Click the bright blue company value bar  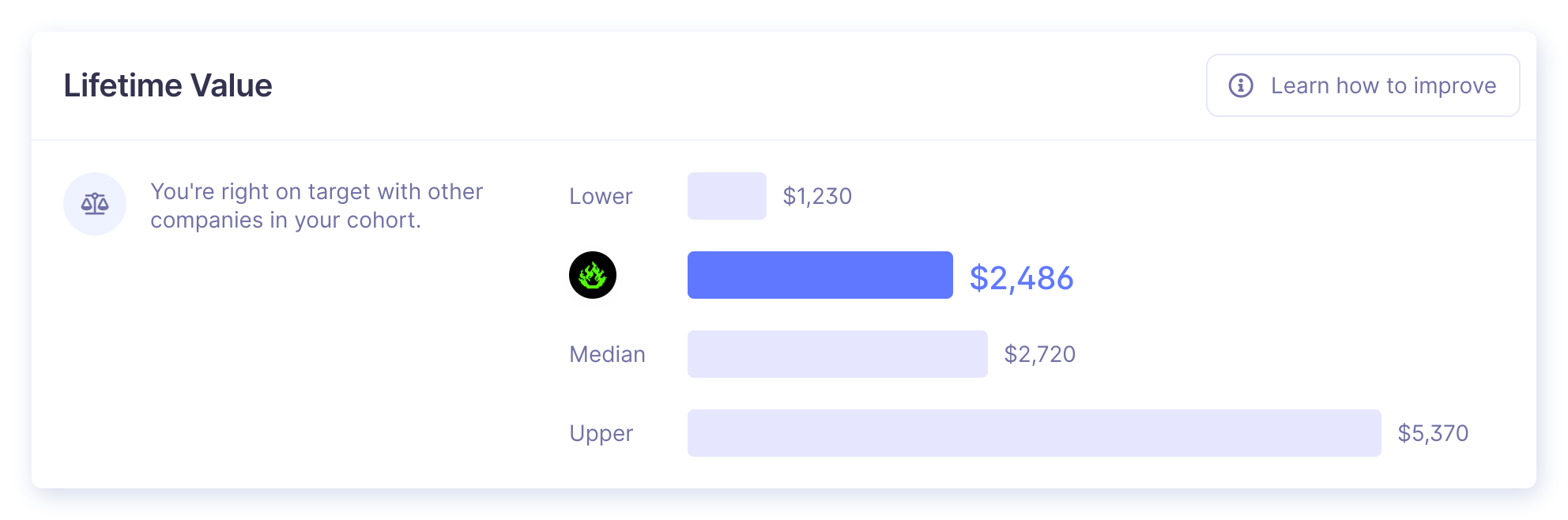[x=820, y=275]
